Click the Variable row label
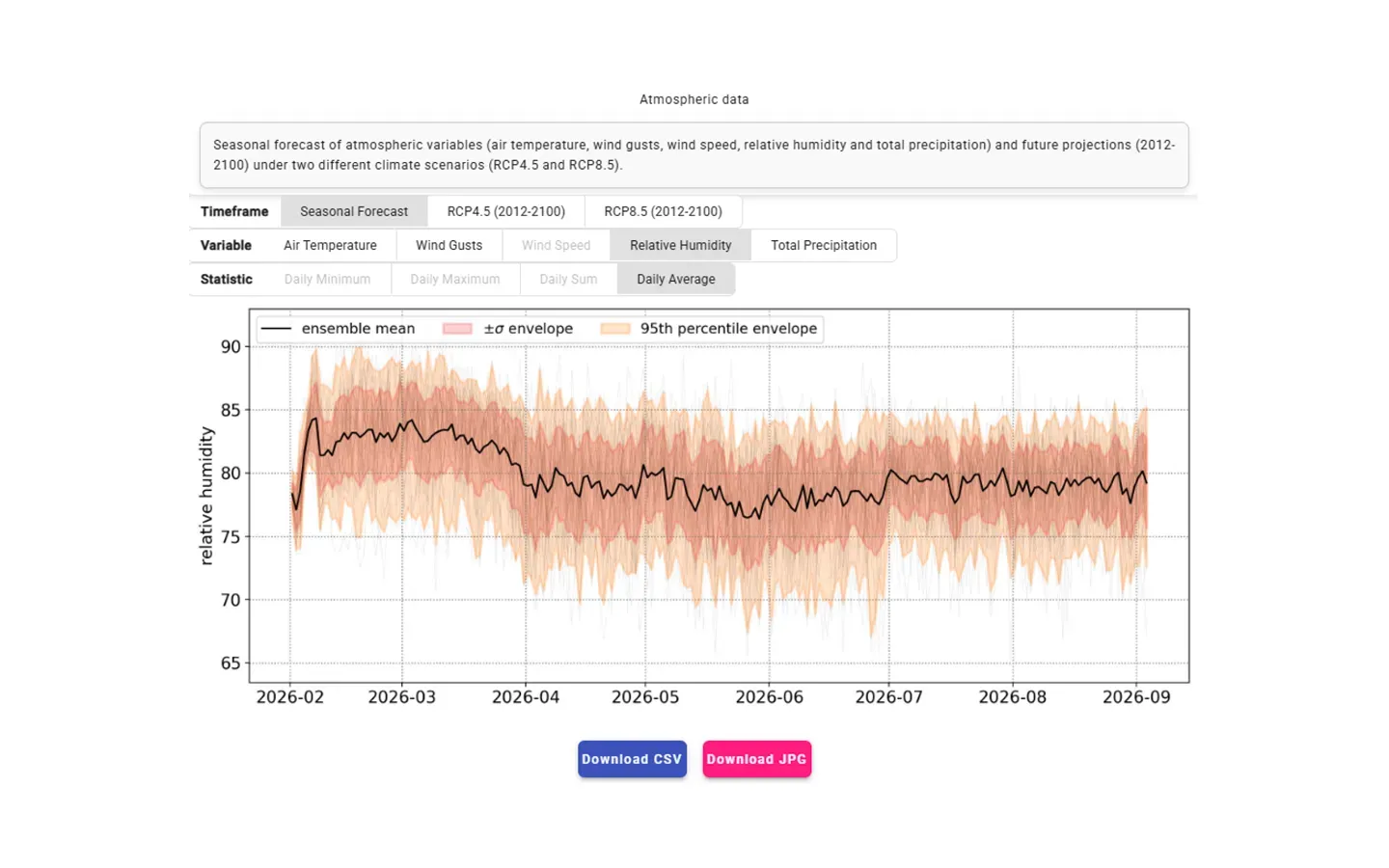Viewport: 1389px width, 868px height. coord(226,245)
